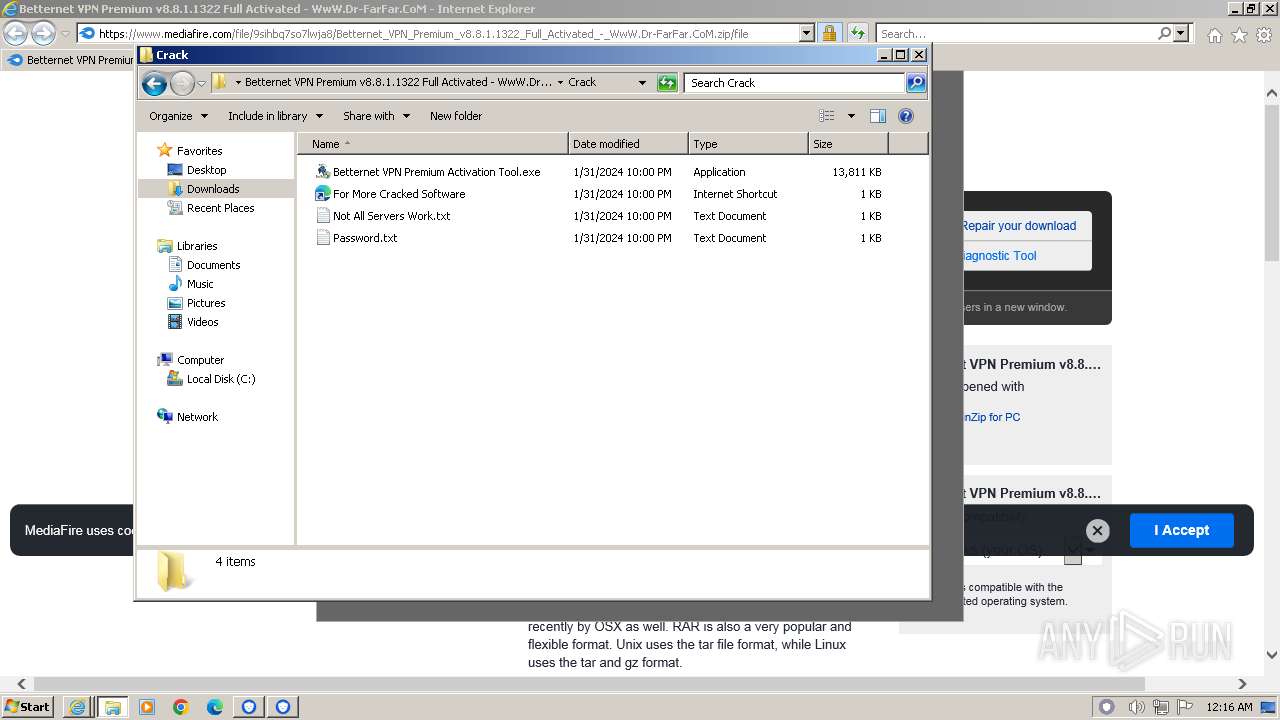Open IE search provider dropdown
The image size is (1280, 720).
(1182, 33)
